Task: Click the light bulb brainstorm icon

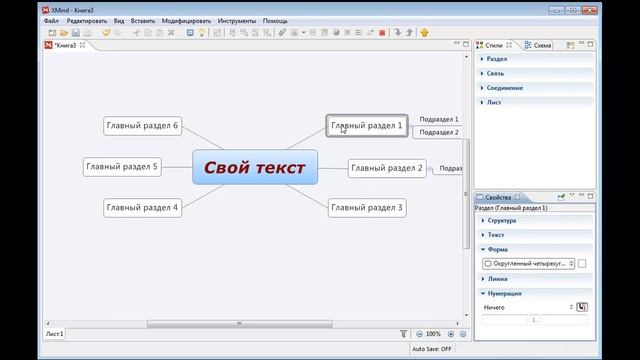Action: [202, 33]
